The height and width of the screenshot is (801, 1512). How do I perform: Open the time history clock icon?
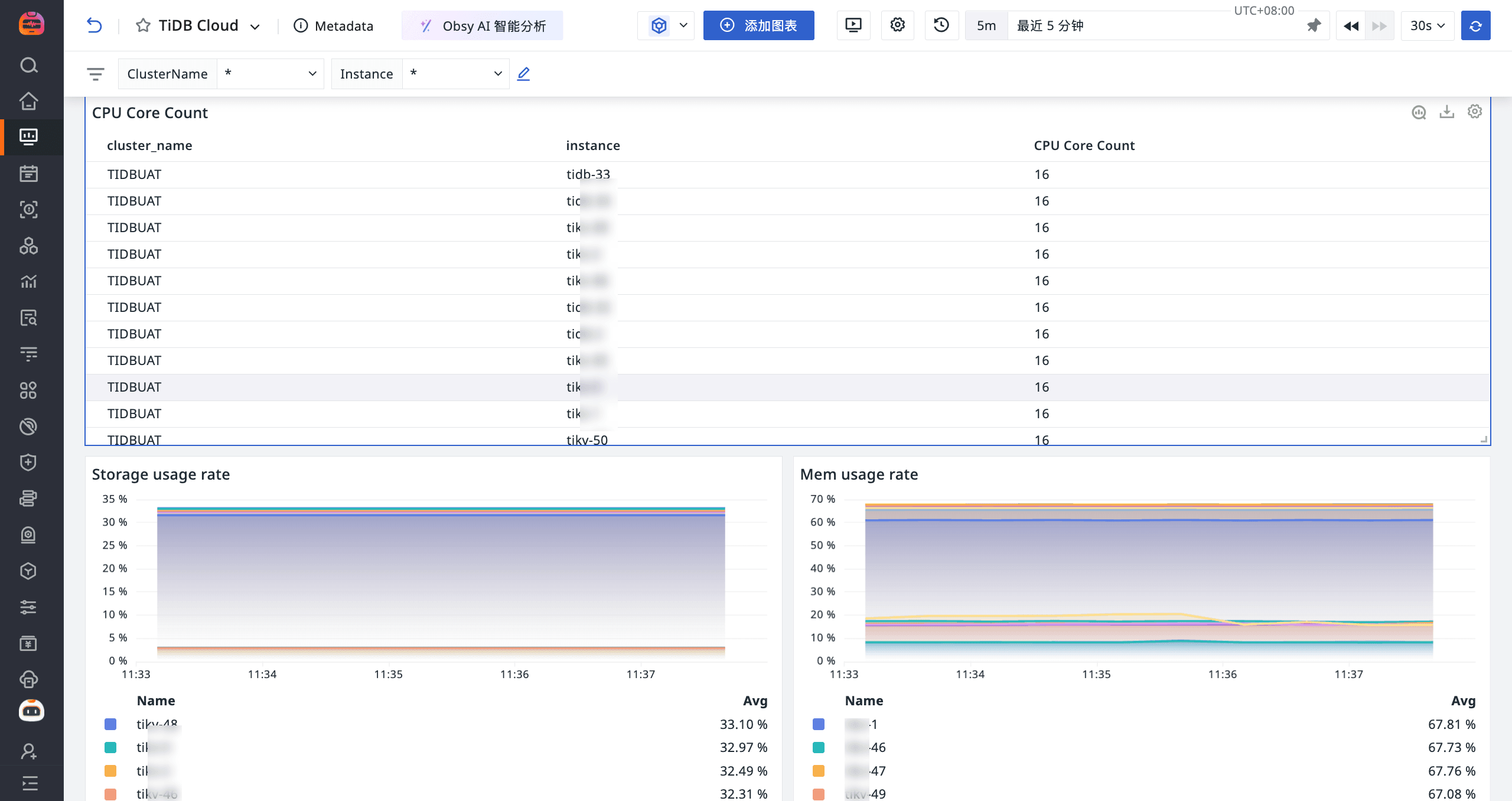(941, 25)
